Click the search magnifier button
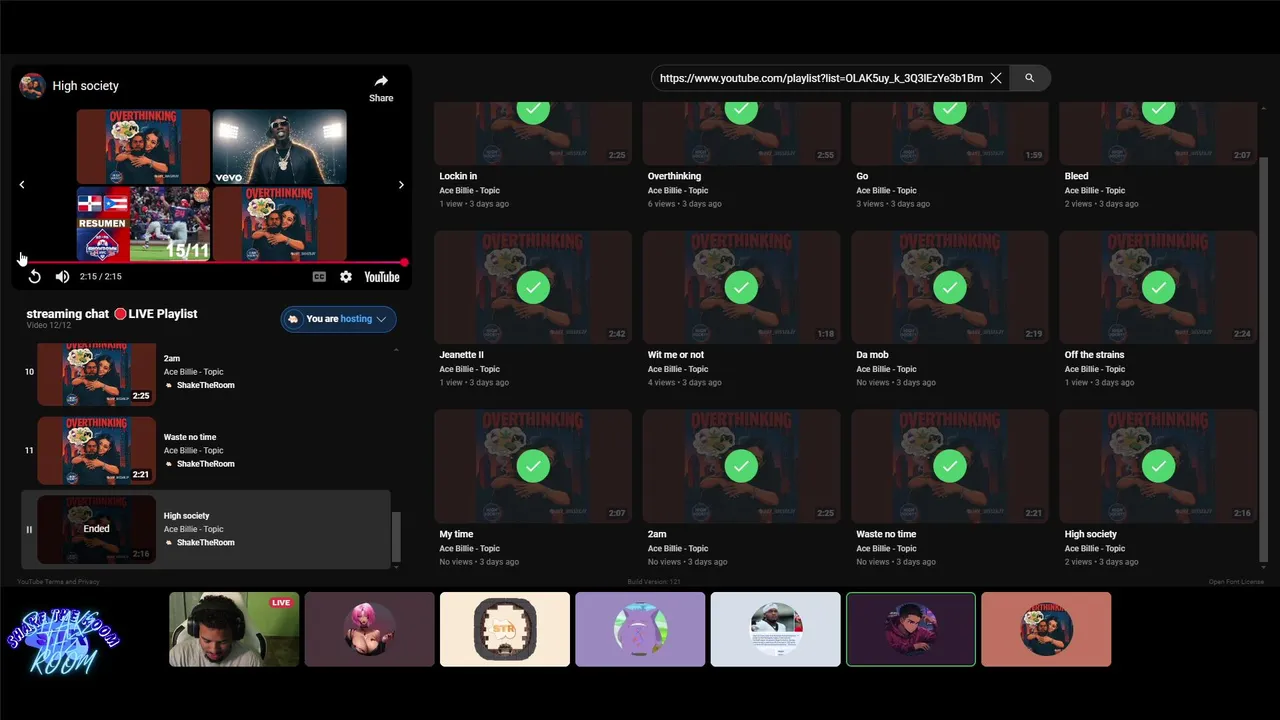The width and height of the screenshot is (1280, 720). 1029,78
